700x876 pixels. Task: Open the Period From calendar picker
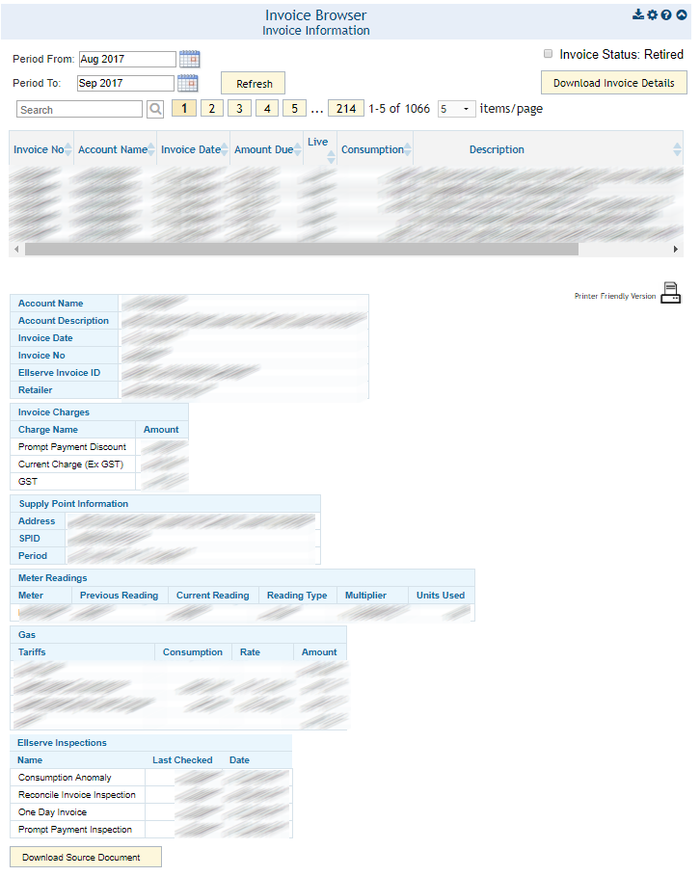189,59
